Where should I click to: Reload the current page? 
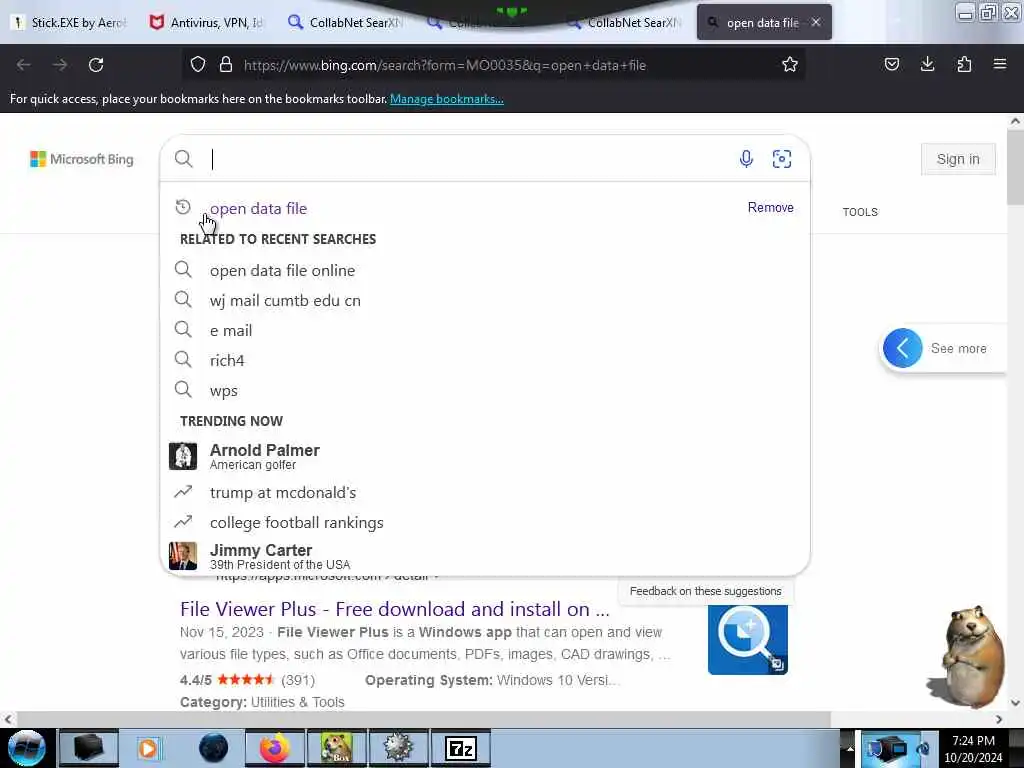tap(96, 65)
